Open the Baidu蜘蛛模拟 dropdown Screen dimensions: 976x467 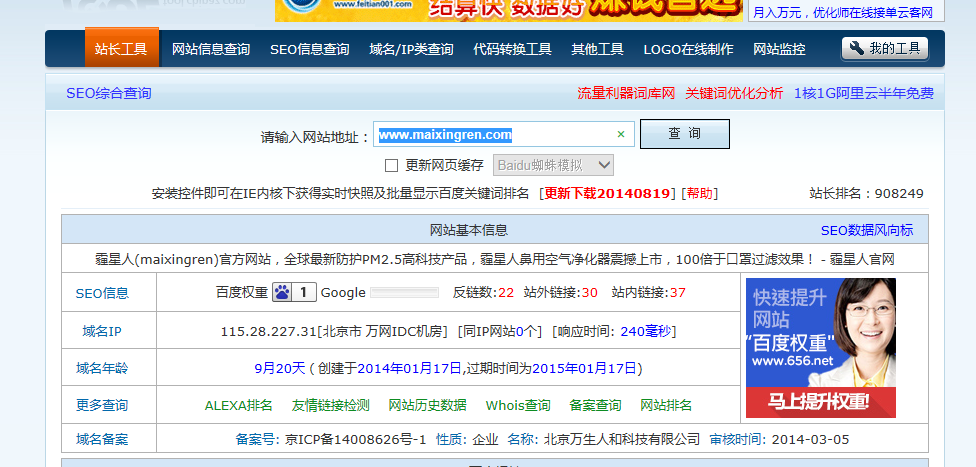pos(553,166)
